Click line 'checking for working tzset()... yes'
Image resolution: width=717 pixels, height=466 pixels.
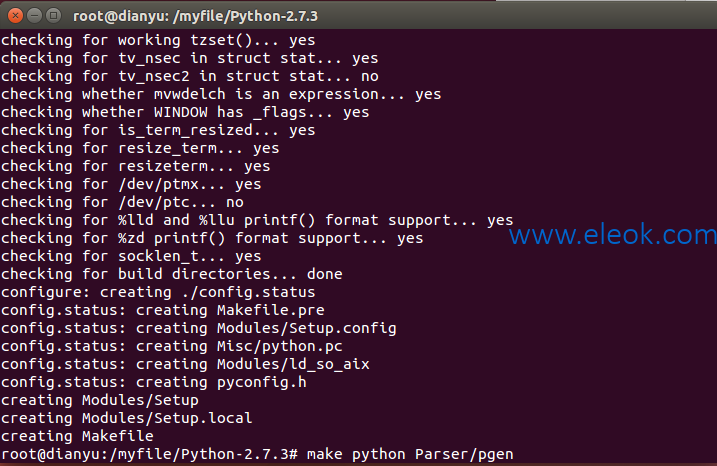pyautogui.click(x=158, y=40)
